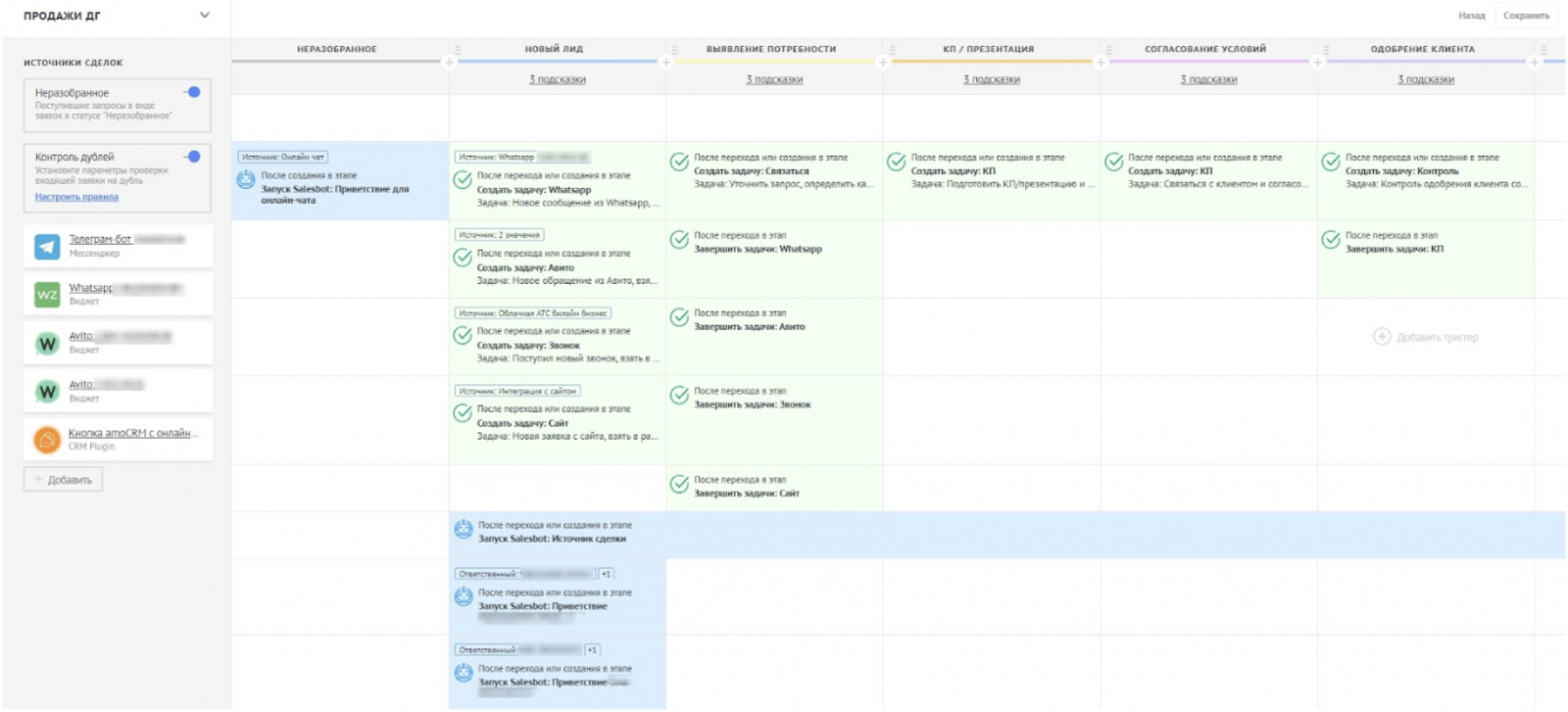Click the check icon for Связаться с клиентом task

tap(1114, 162)
